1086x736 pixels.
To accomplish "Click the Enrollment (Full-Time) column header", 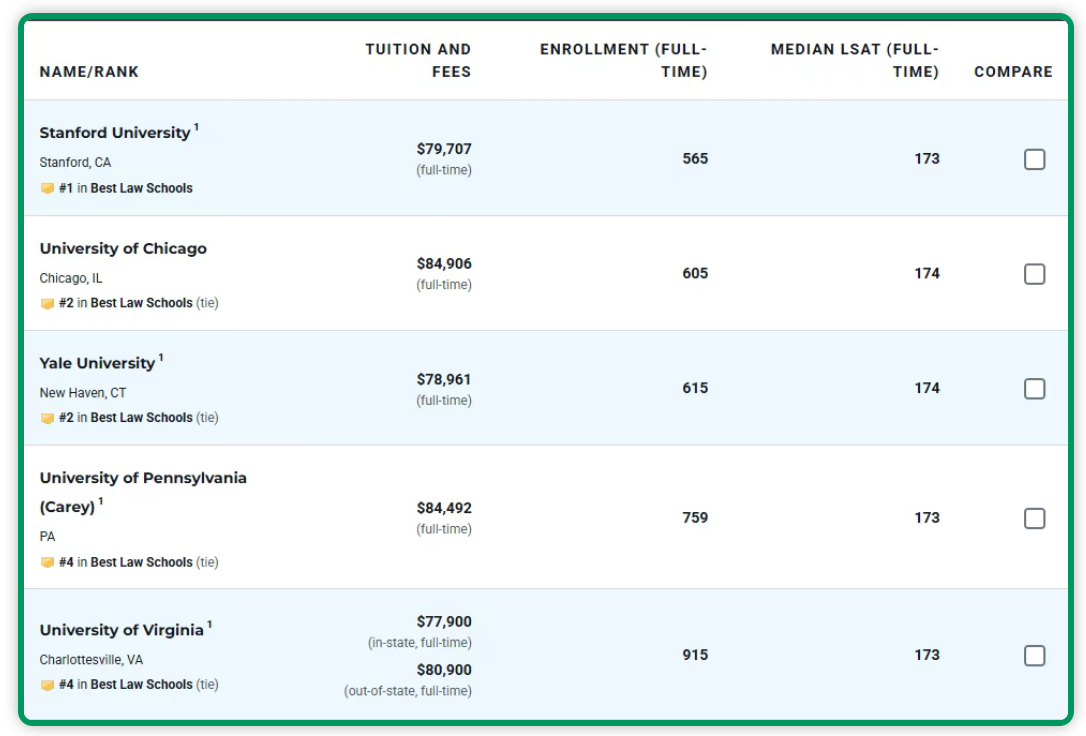I will [624, 60].
